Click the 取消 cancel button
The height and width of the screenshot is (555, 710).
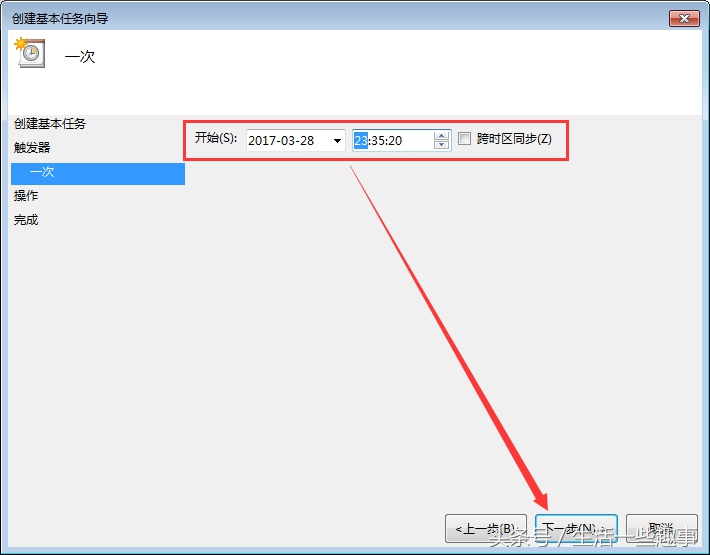662,528
